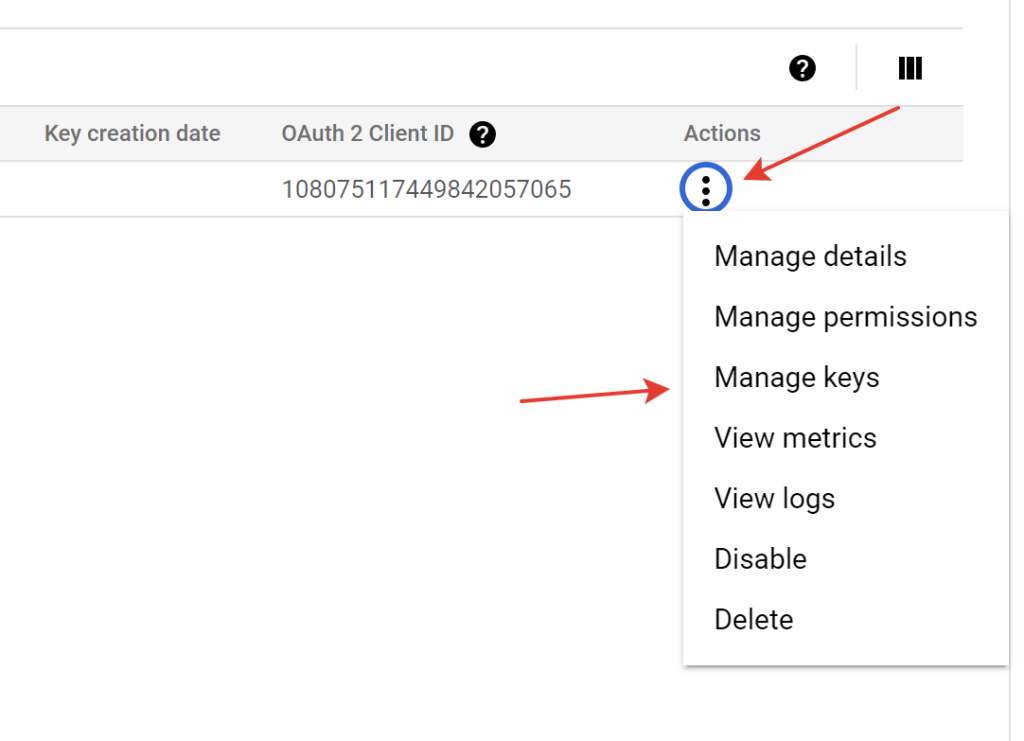
Task: Click the Key creation date column header
Action: click(x=133, y=134)
